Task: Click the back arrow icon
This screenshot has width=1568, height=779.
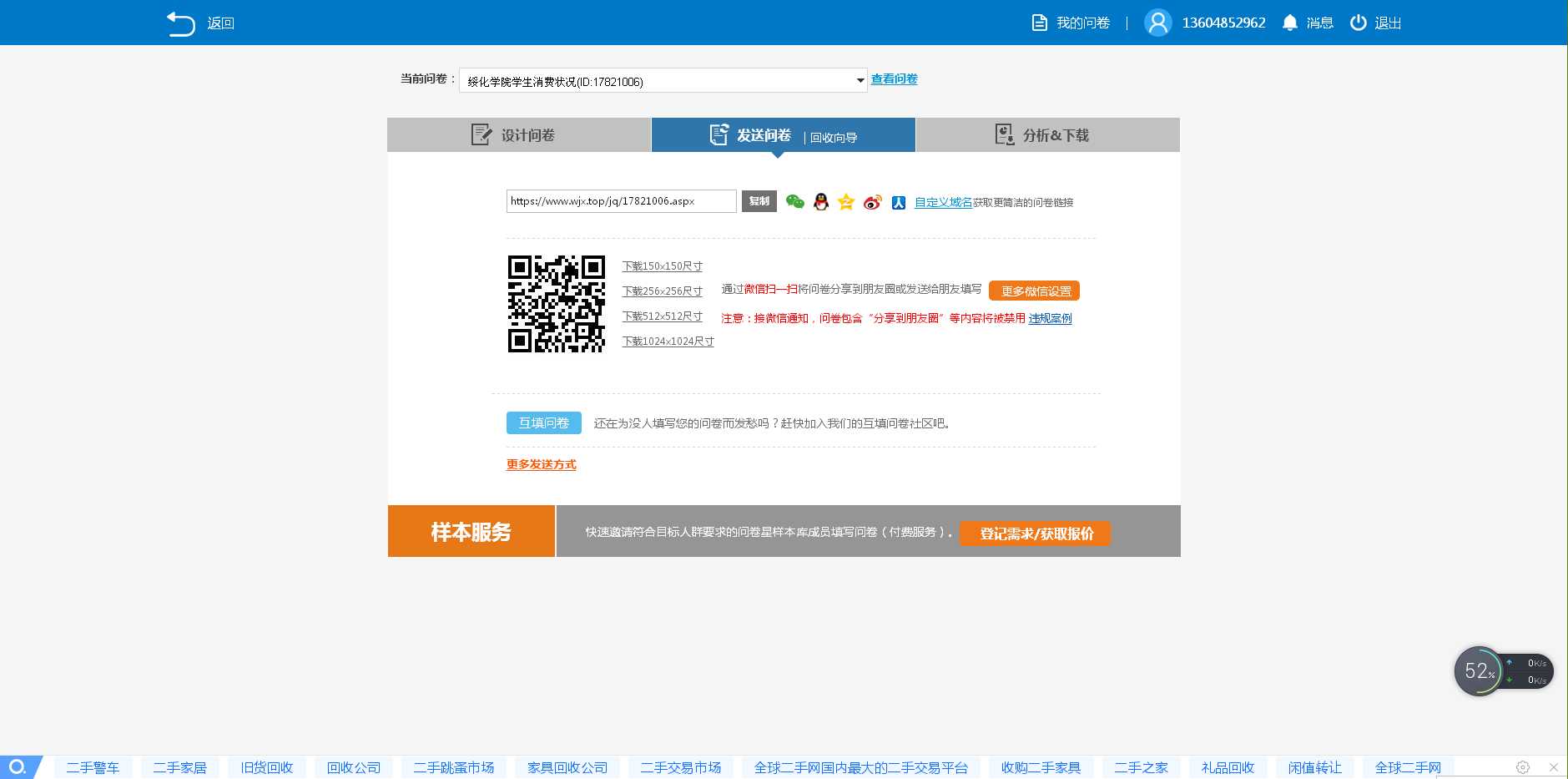Action: point(180,23)
